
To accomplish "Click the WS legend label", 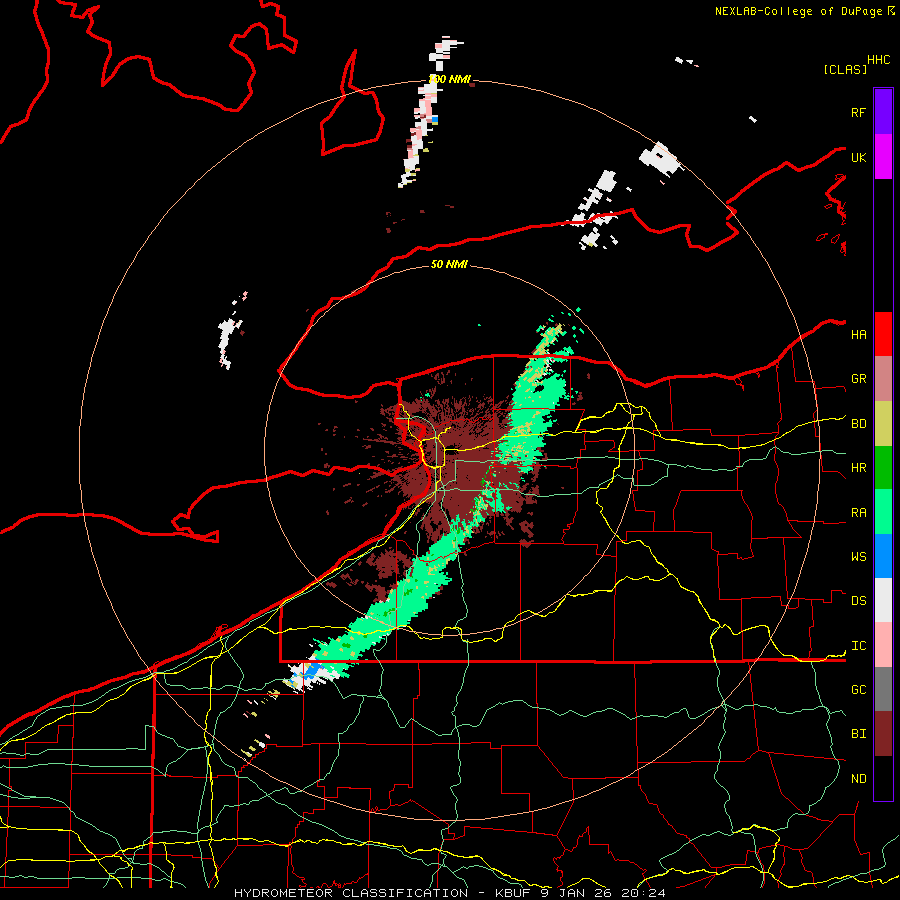I will (x=858, y=557).
